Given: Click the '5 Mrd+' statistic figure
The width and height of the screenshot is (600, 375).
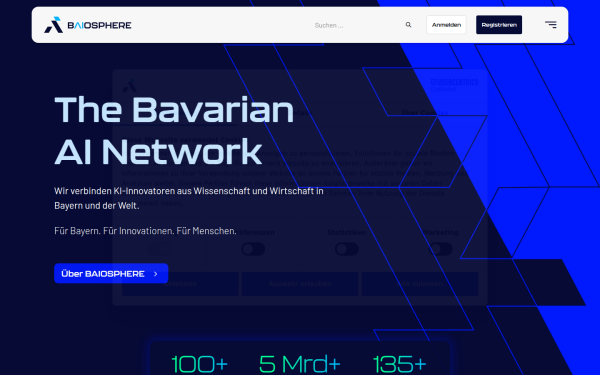Looking at the screenshot, I should tap(299, 364).
